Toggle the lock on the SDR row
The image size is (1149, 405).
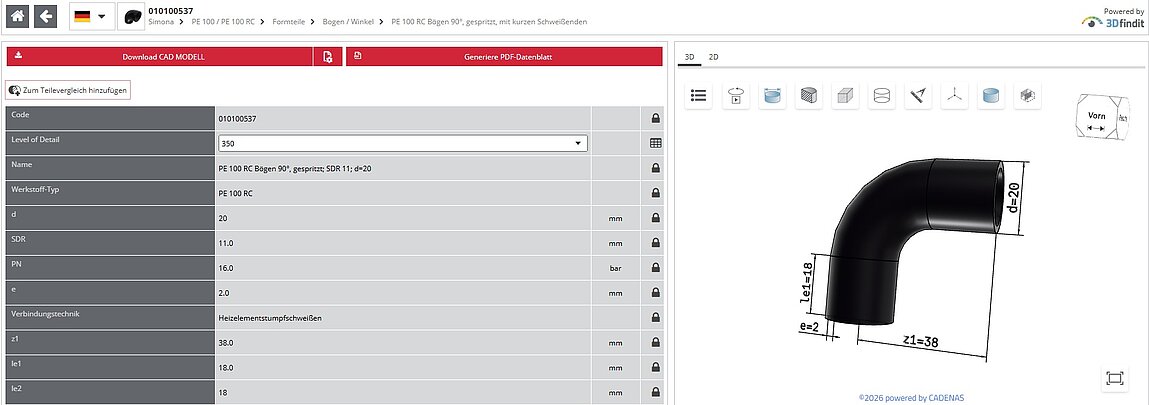pos(655,242)
